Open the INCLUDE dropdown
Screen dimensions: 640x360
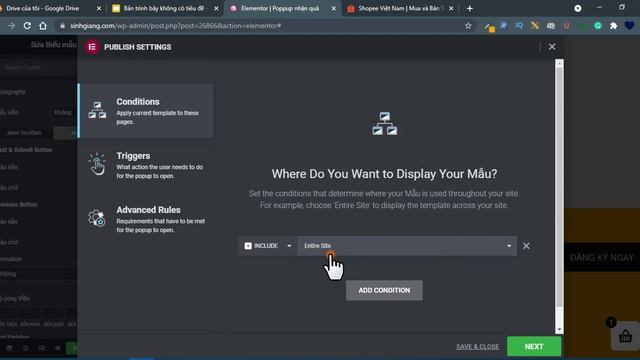click(x=268, y=246)
